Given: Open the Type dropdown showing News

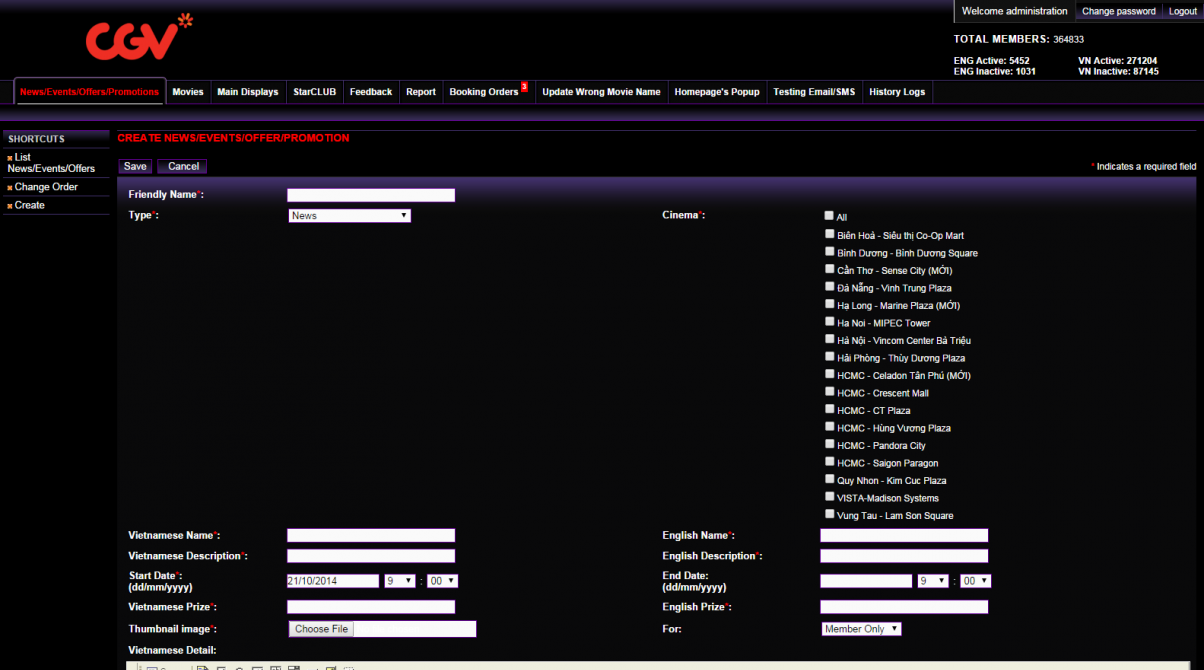Looking at the screenshot, I should (x=349, y=215).
